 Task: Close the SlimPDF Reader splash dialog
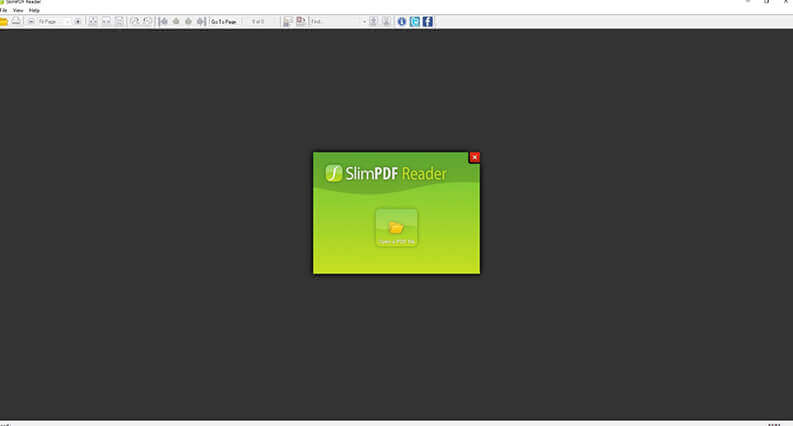pos(474,157)
